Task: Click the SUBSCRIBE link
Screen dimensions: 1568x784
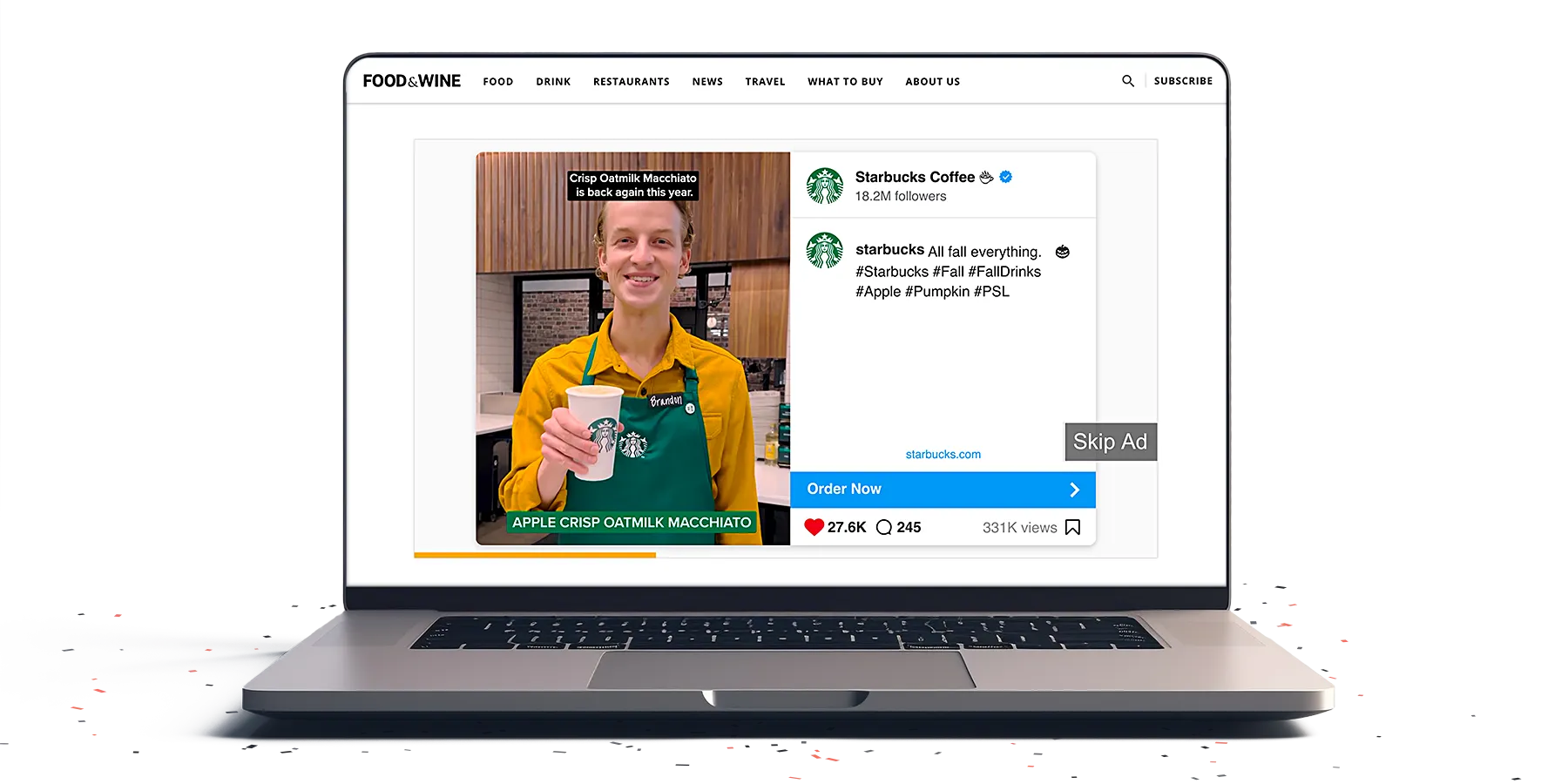Action: coord(1183,80)
